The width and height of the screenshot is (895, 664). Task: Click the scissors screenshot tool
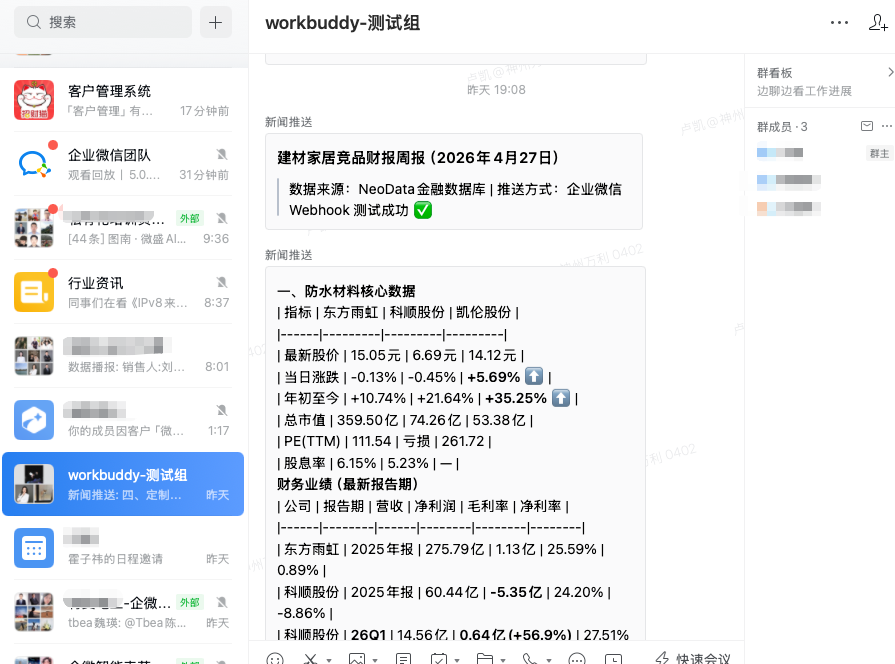(x=311, y=659)
